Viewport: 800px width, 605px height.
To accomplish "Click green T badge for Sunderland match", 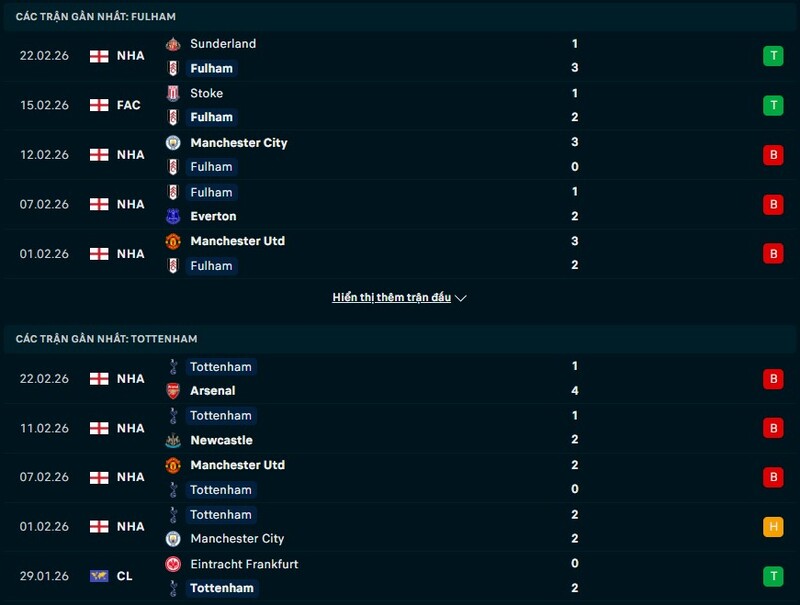I will click(772, 56).
